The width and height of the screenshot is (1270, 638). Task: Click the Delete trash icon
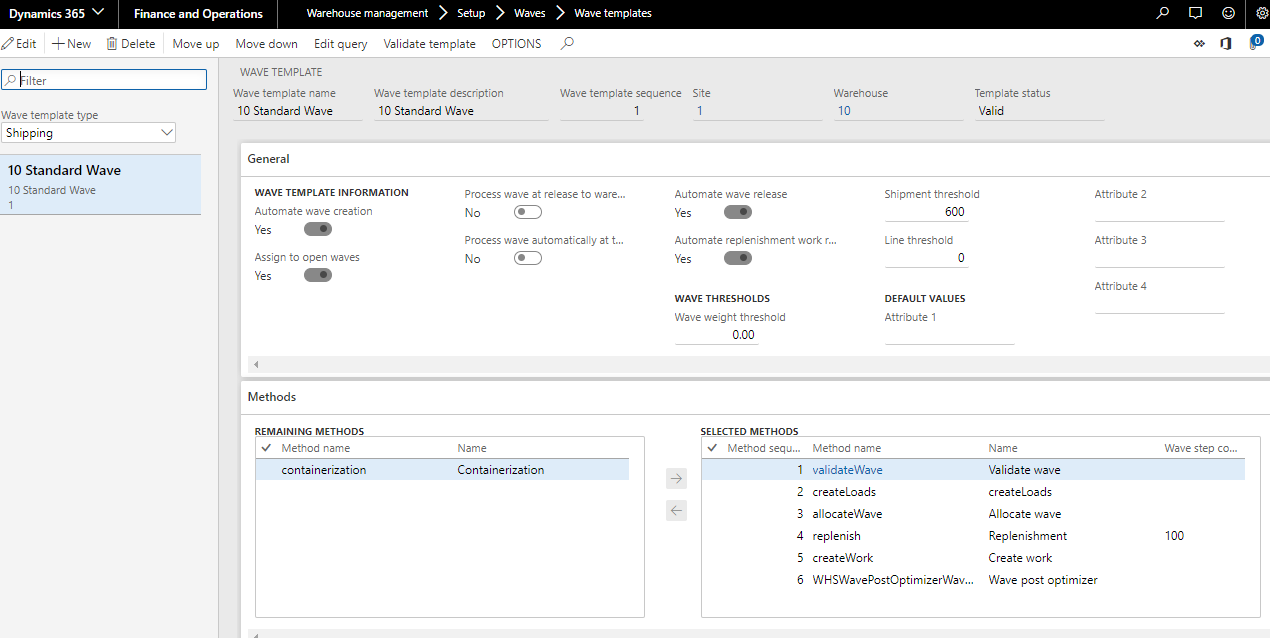tap(113, 43)
